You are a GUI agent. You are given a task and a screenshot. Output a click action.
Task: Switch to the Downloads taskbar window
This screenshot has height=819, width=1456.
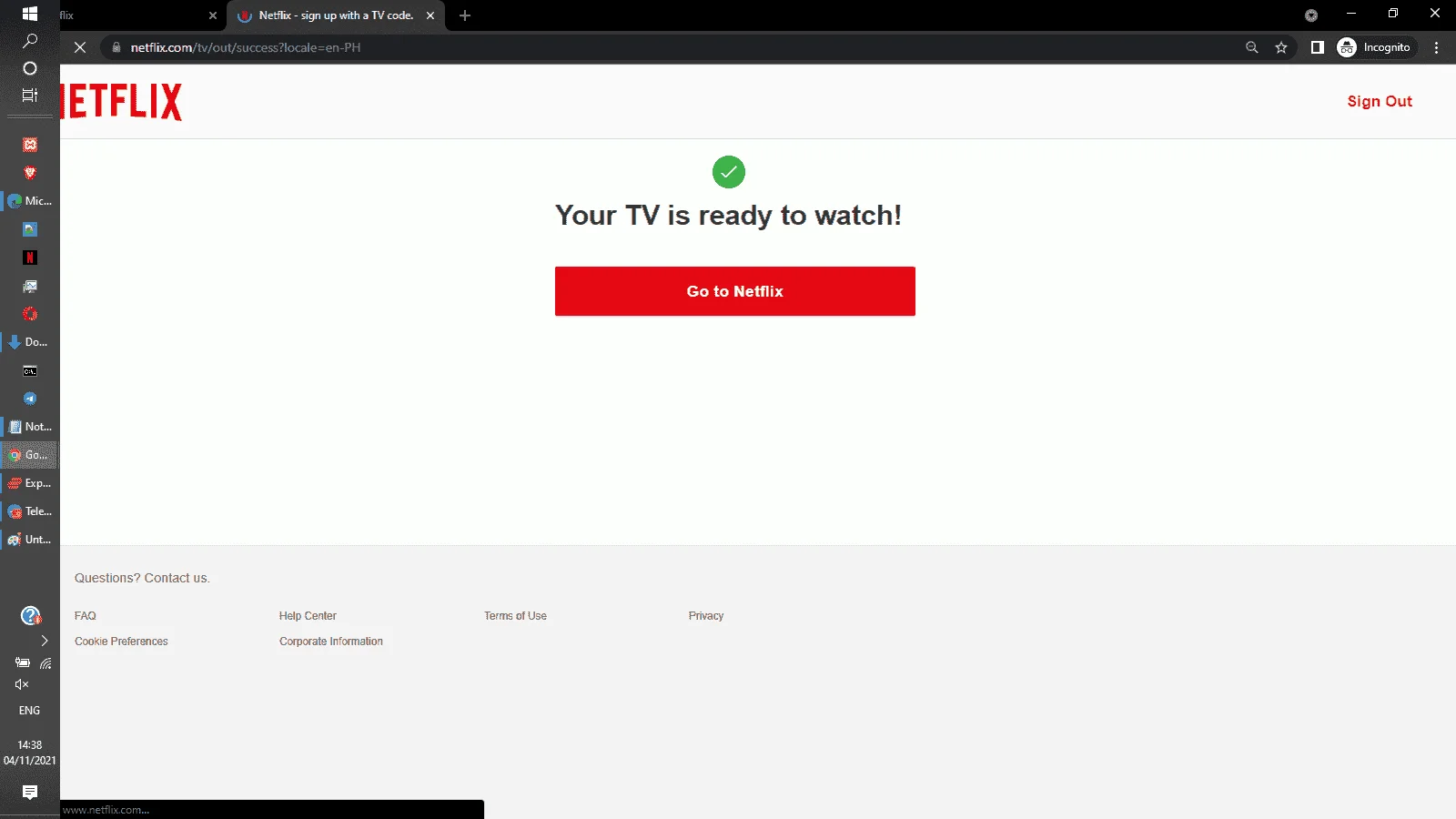[29, 342]
